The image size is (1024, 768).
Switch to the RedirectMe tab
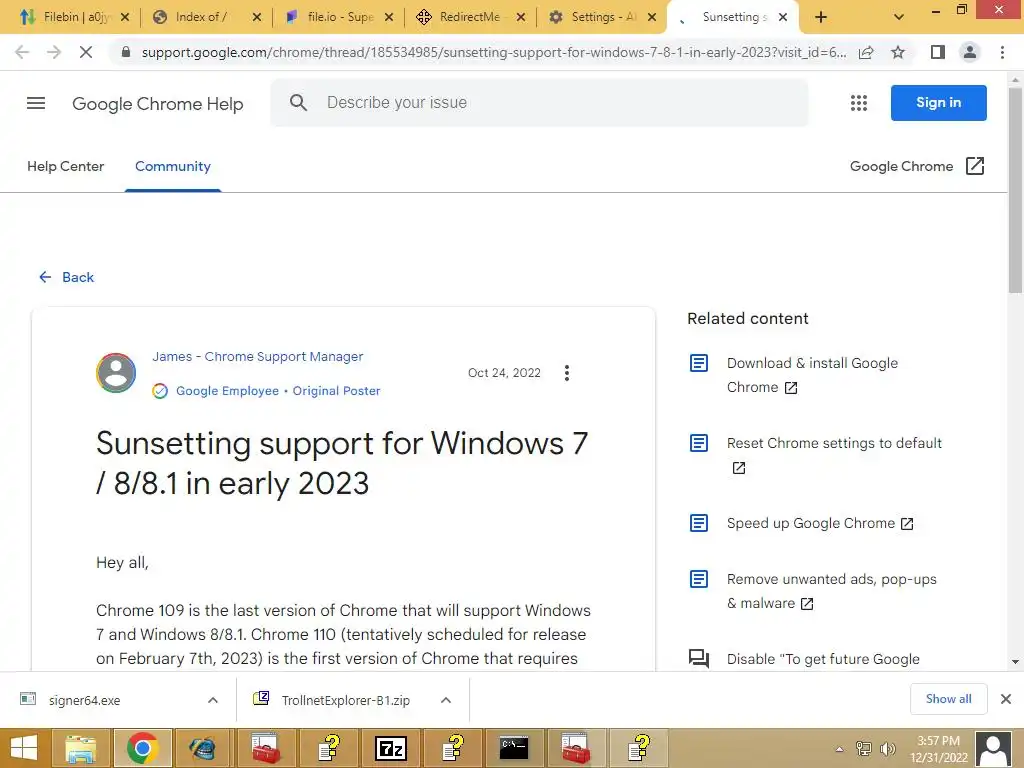coord(468,17)
